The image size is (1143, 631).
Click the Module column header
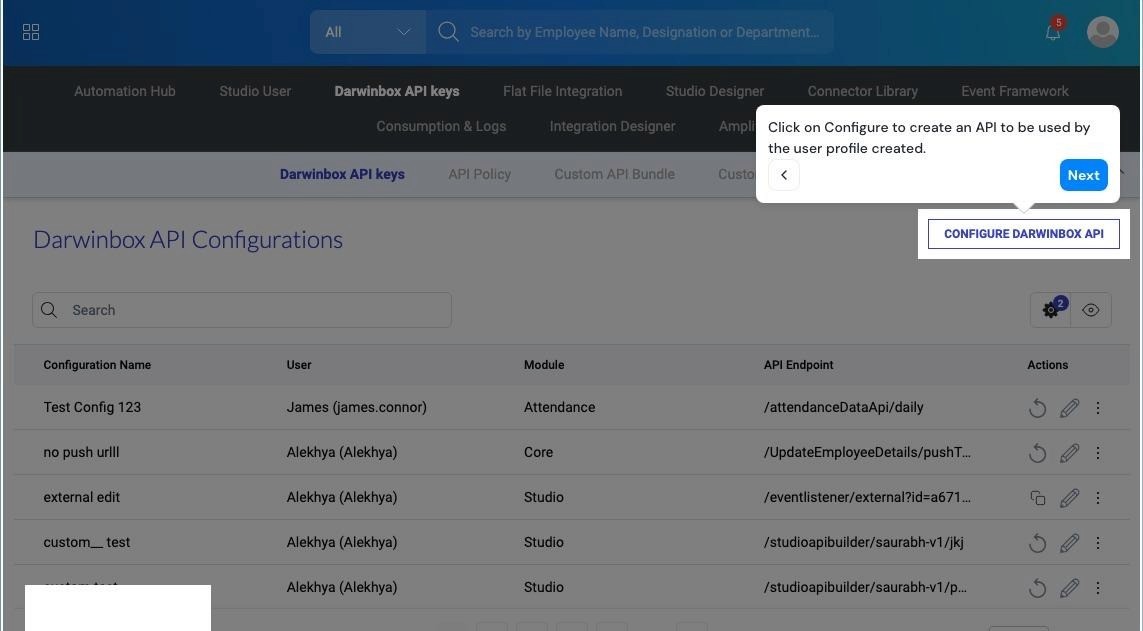tap(544, 365)
